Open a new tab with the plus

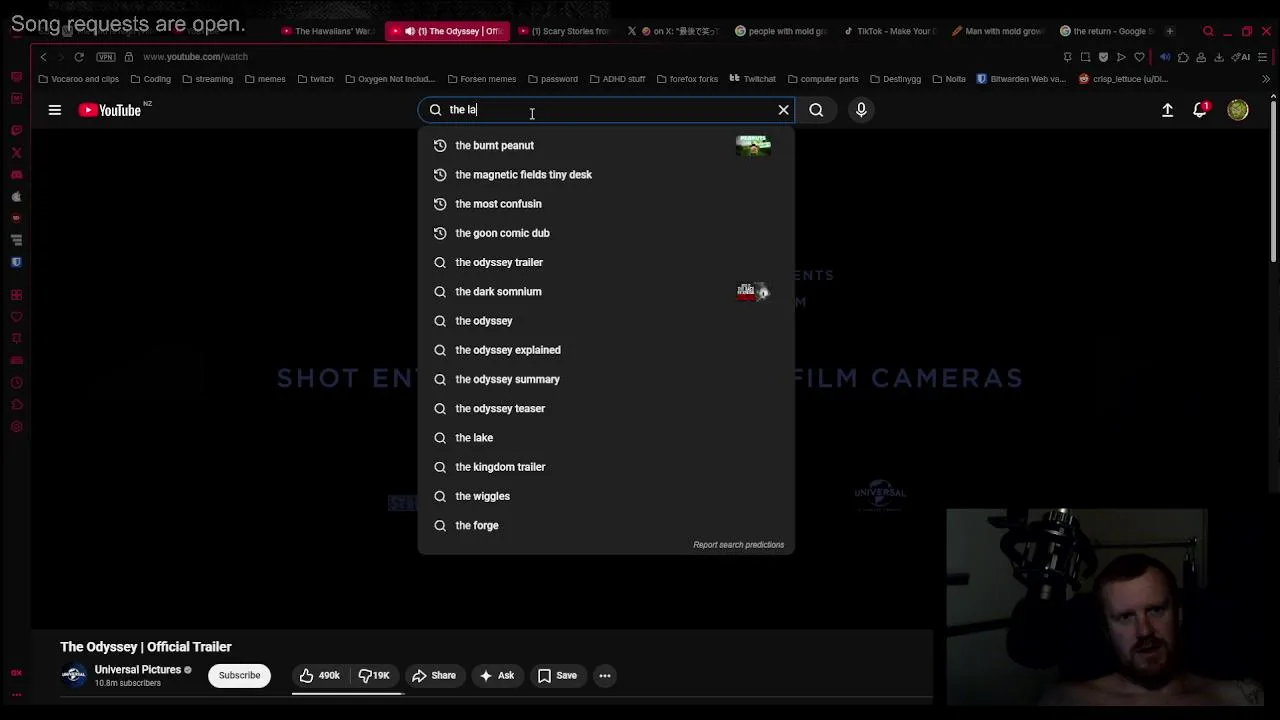click(x=1169, y=31)
